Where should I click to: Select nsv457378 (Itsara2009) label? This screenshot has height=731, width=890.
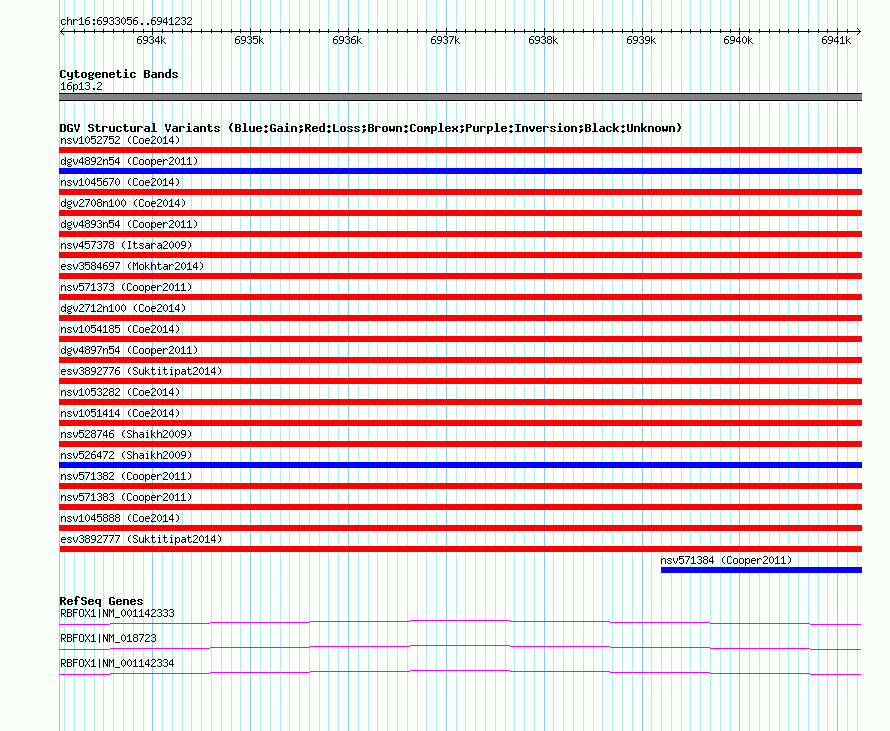126,245
